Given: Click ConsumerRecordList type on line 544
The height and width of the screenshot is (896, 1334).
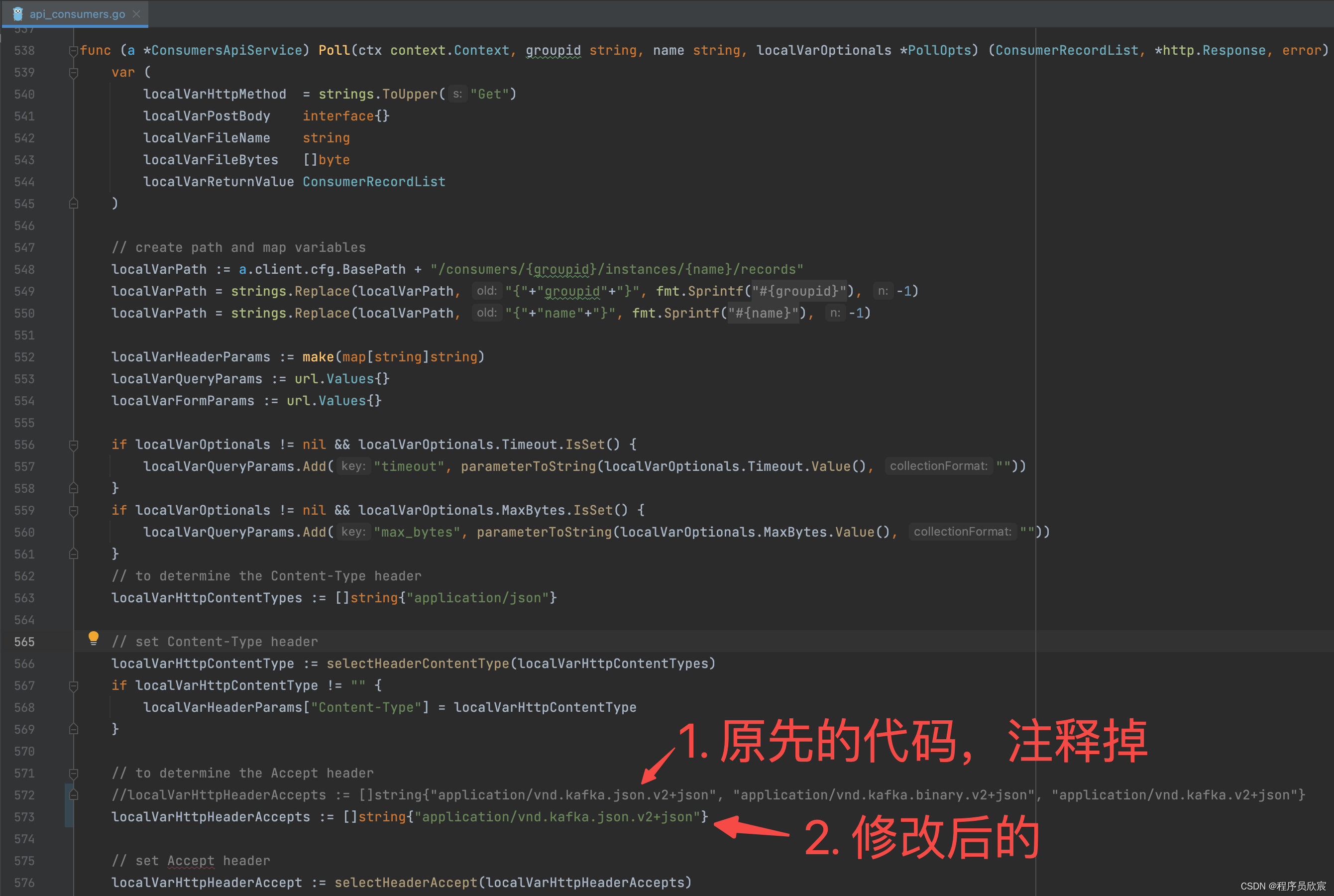Looking at the screenshot, I should [374, 182].
